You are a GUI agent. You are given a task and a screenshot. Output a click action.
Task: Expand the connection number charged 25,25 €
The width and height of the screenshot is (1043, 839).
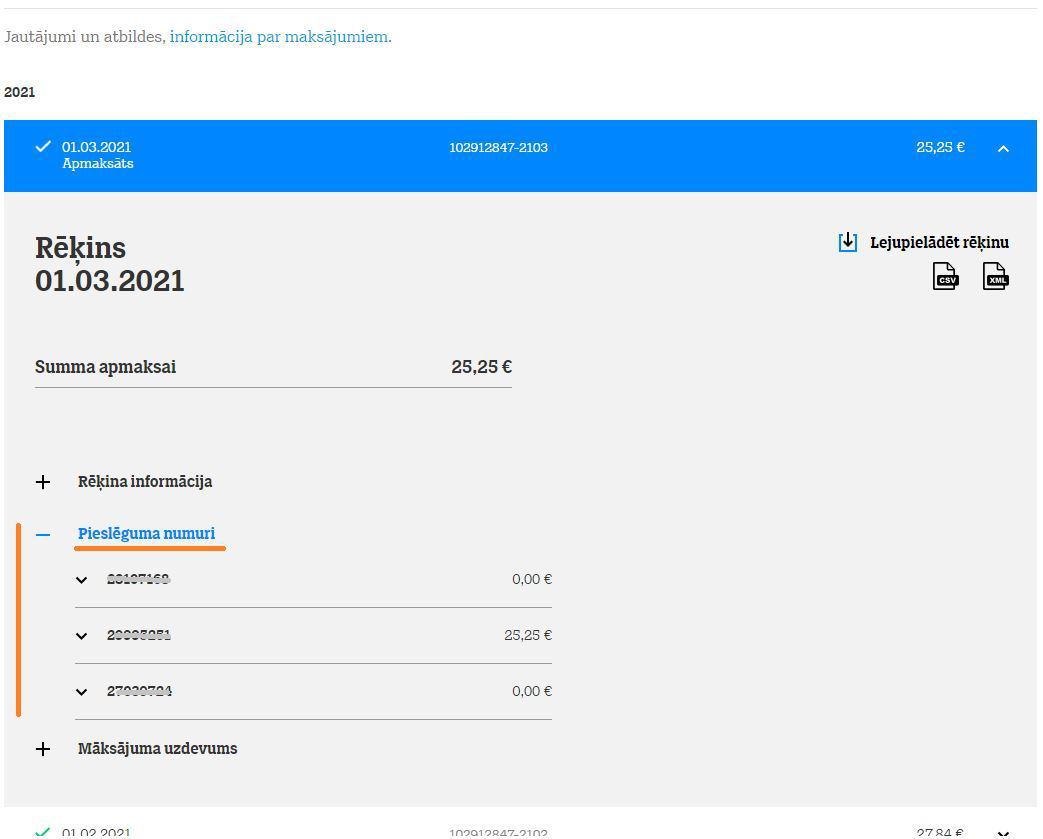coord(82,636)
